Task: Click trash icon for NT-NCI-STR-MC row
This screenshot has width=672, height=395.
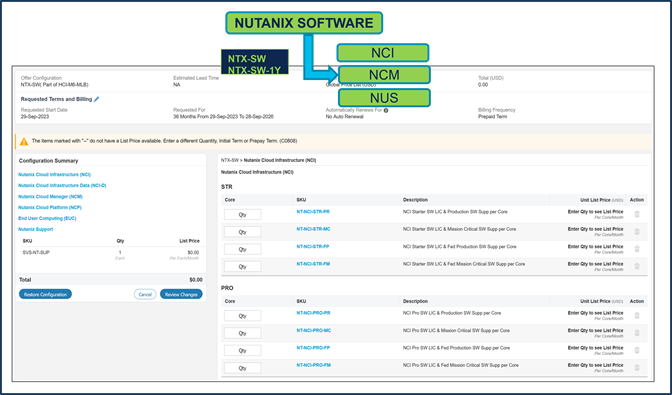Action: 637,232
